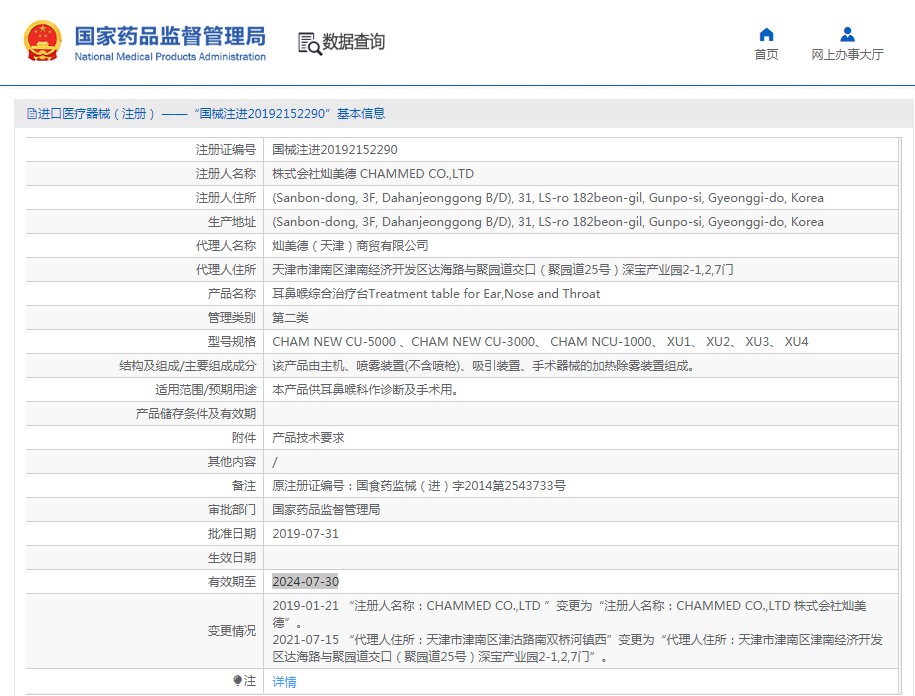Click the 注册证编号 row label
The image size is (915, 696).
point(226,150)
